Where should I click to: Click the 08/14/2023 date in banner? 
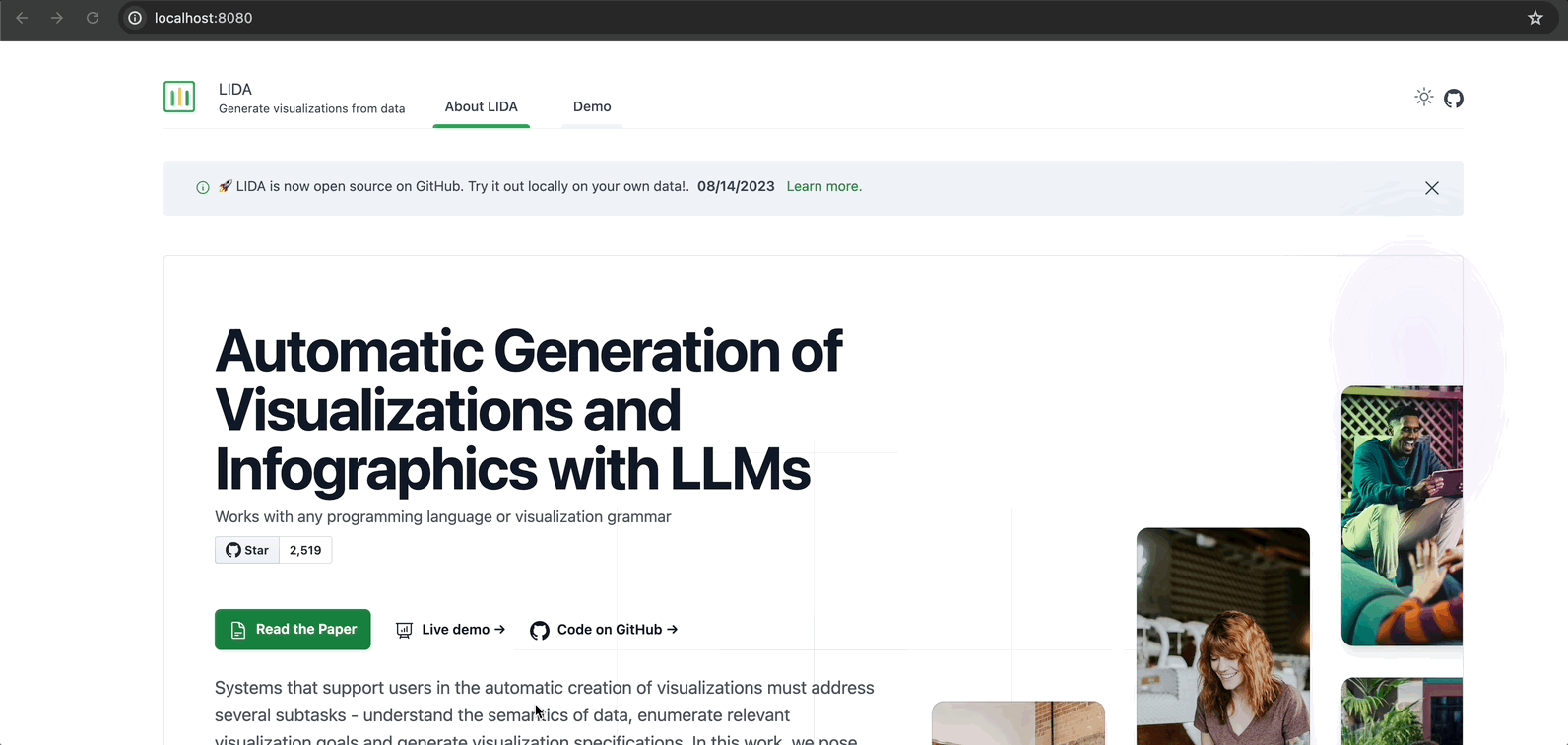pos(736,186)
